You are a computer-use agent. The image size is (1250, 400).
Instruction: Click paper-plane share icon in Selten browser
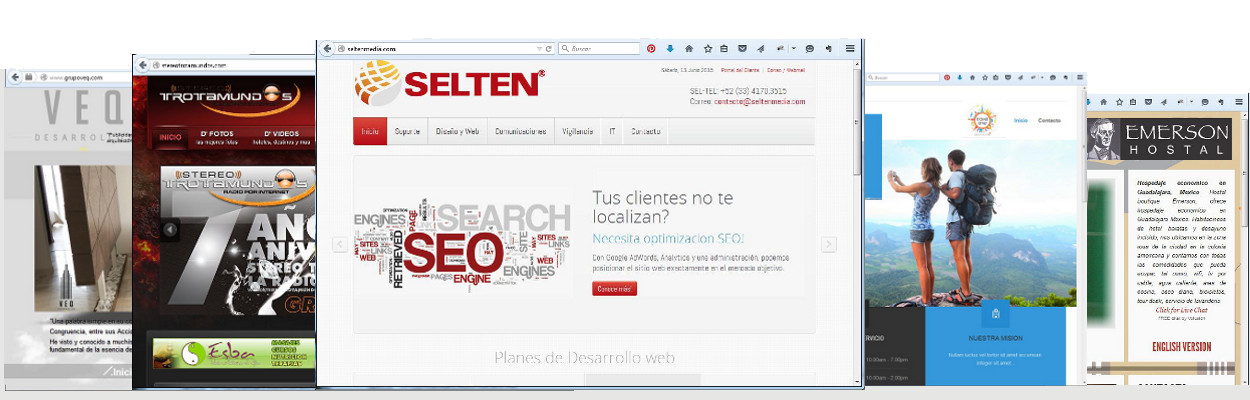[x=760, y=48]
